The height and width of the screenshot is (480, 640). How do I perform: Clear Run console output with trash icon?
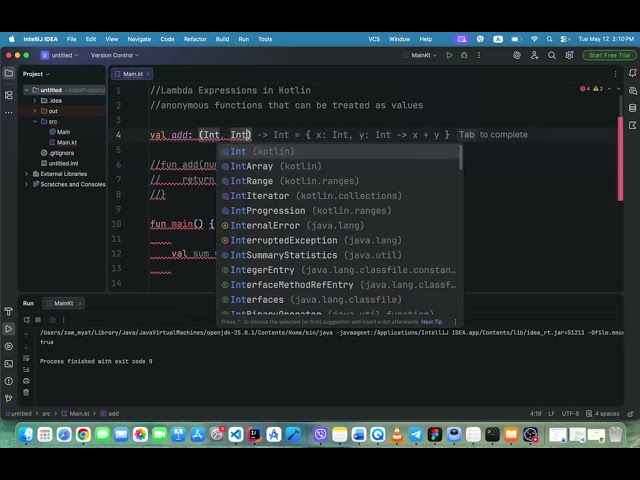(x=26, y=392)
